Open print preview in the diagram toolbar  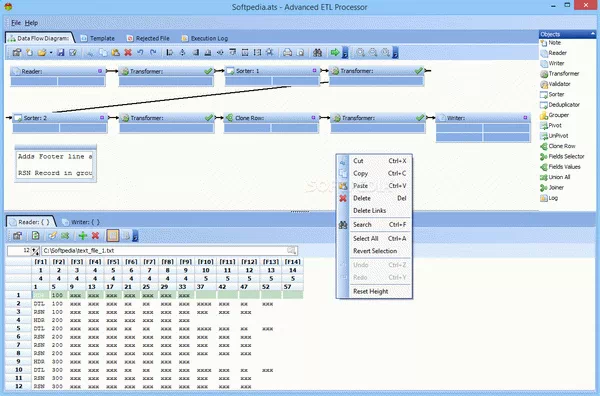click(x=300, y=52)
